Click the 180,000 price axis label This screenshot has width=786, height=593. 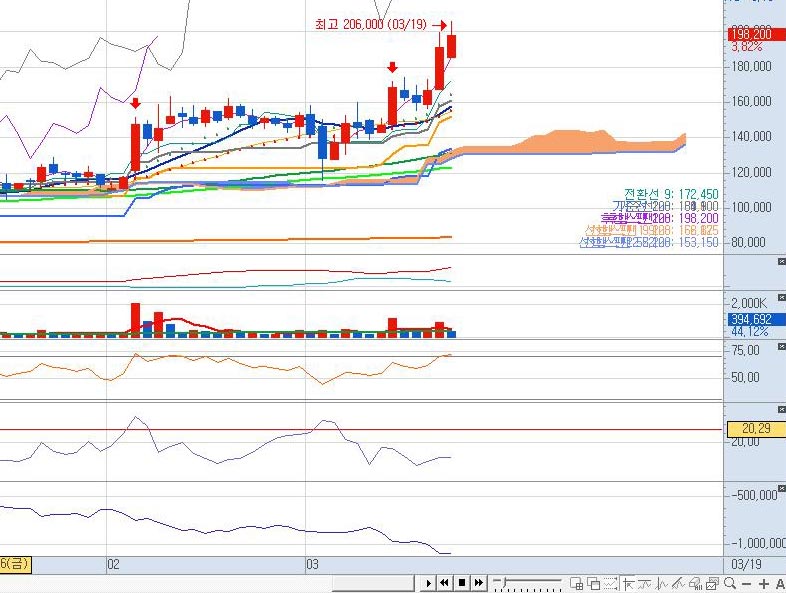point(751,67)
